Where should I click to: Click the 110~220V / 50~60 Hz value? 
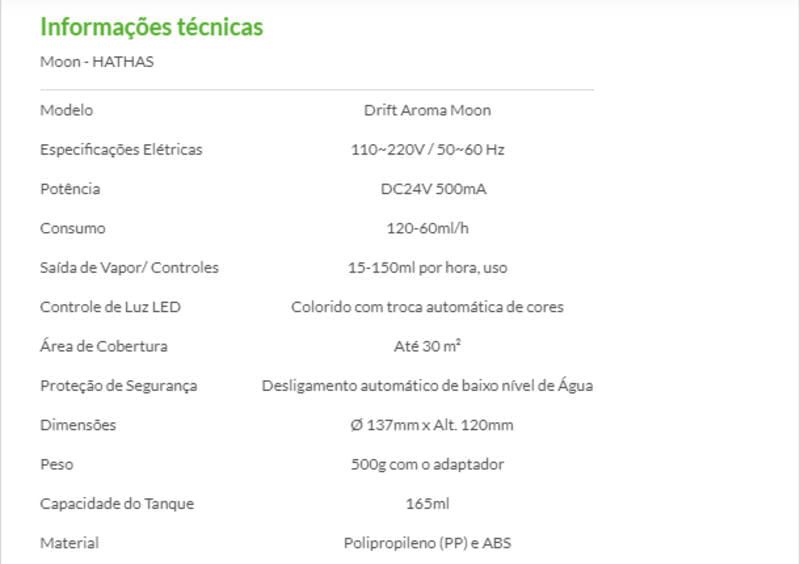pos(427,150)
